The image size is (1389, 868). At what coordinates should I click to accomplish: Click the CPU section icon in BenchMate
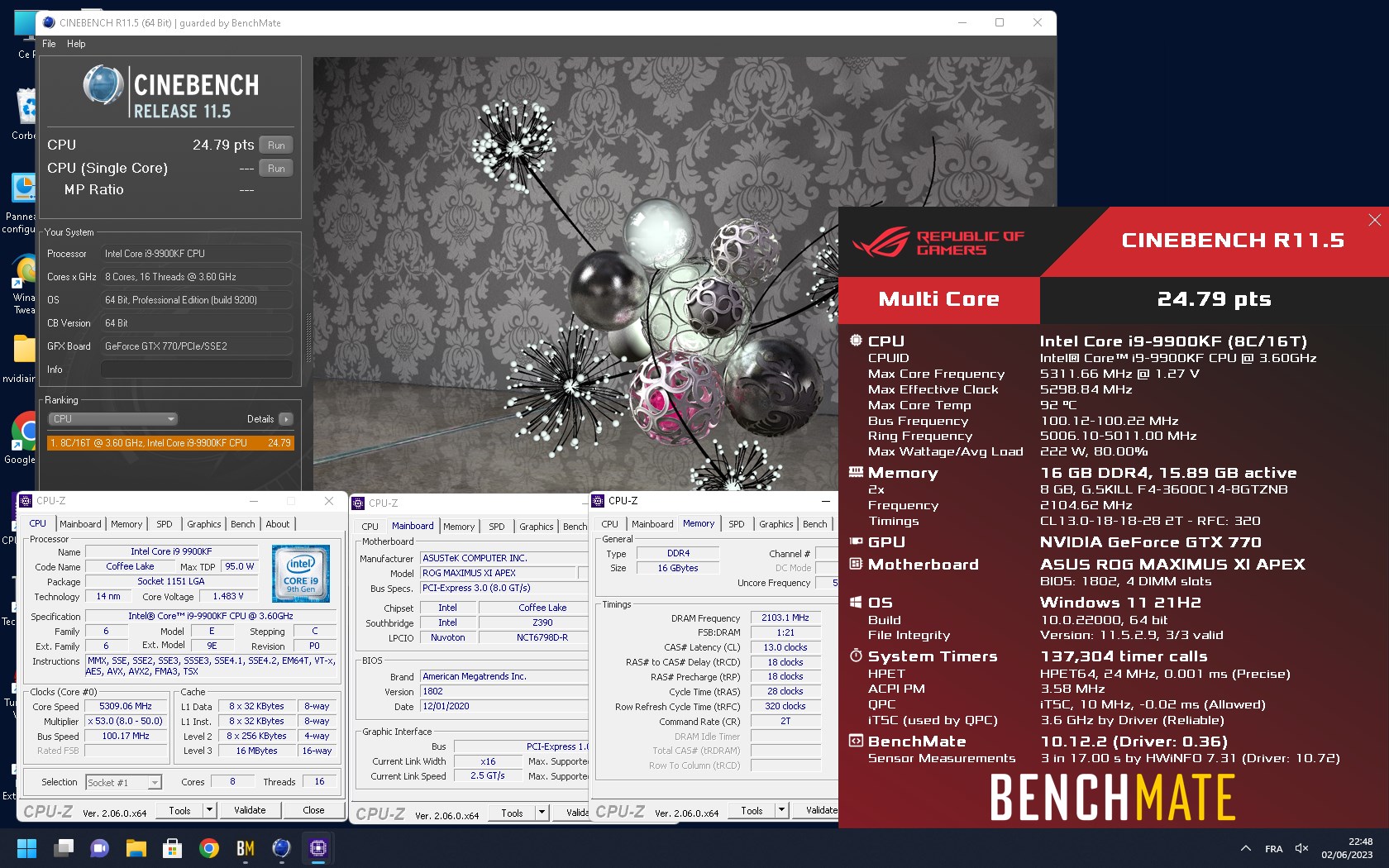tap(856, 341)
